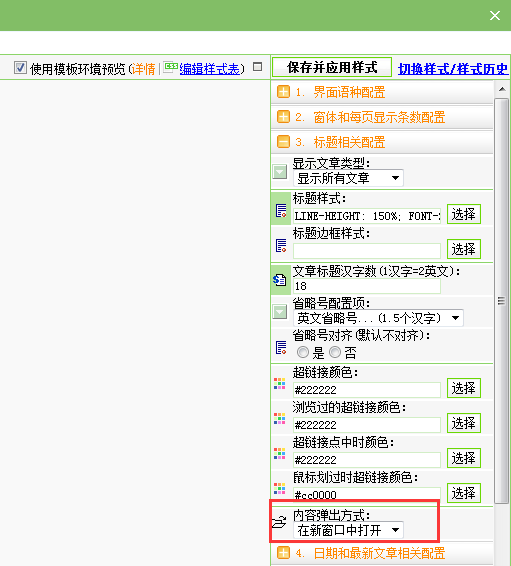Click the 超链接颜色 palette icon
Image resolution: width=511 pixels, height=566 pixels.
pos(279,383)
